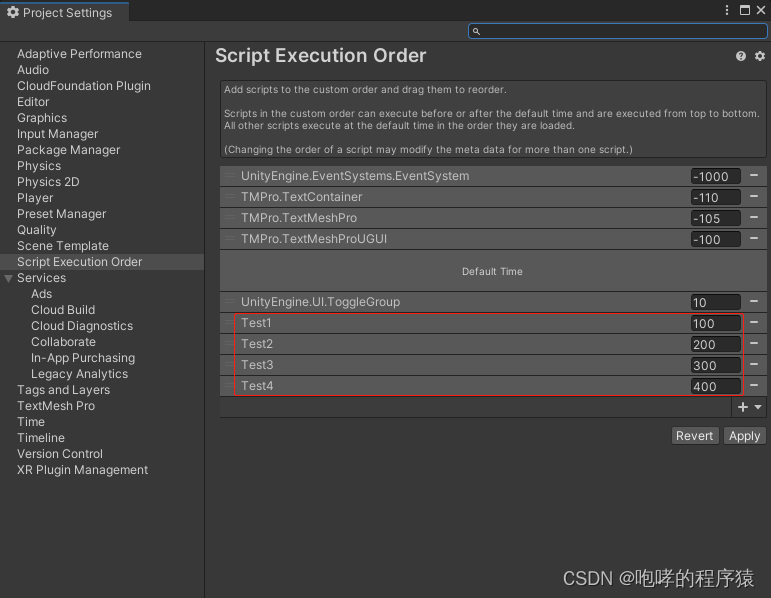
Task: Grab the drag handle of the ToggleGroup row
Action: click(x=230, y=301)
